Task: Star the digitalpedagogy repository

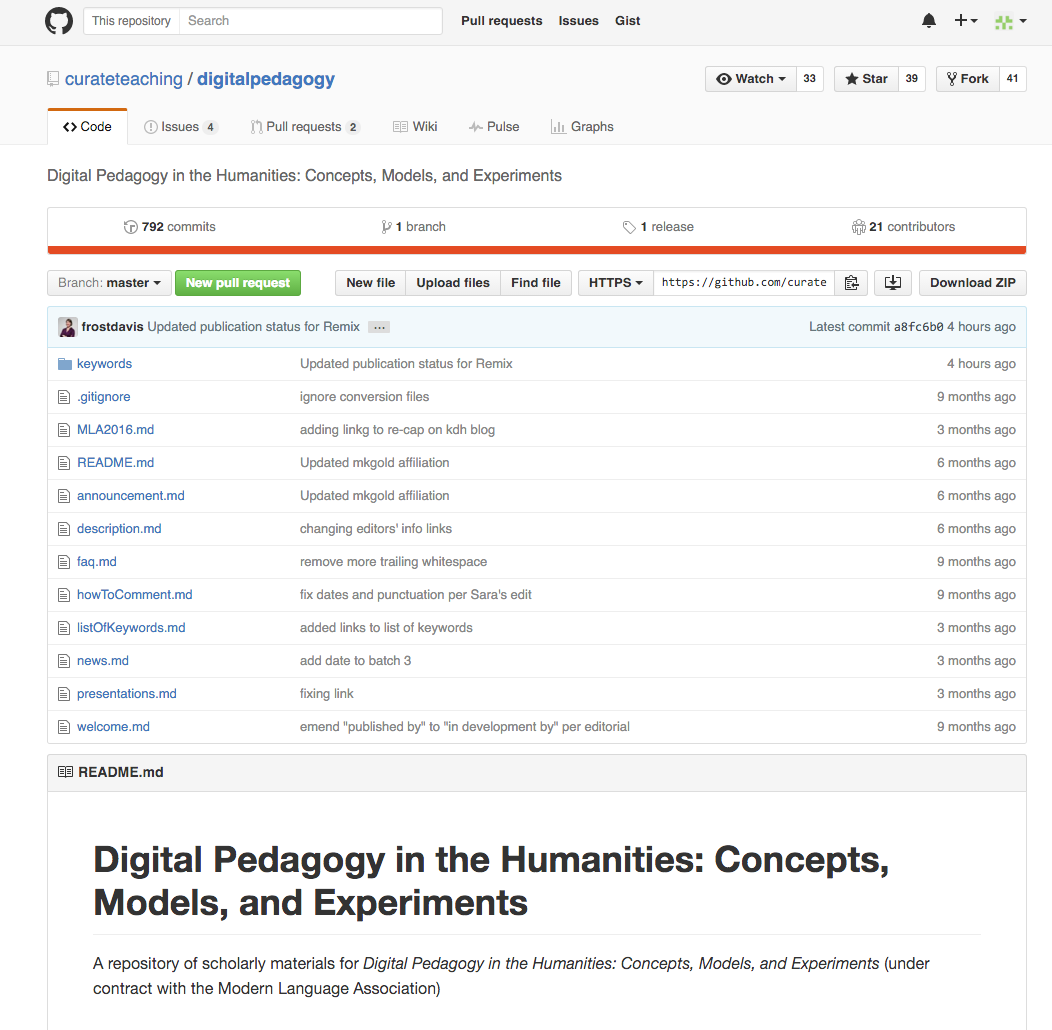Action: click(x=866, y=79)
